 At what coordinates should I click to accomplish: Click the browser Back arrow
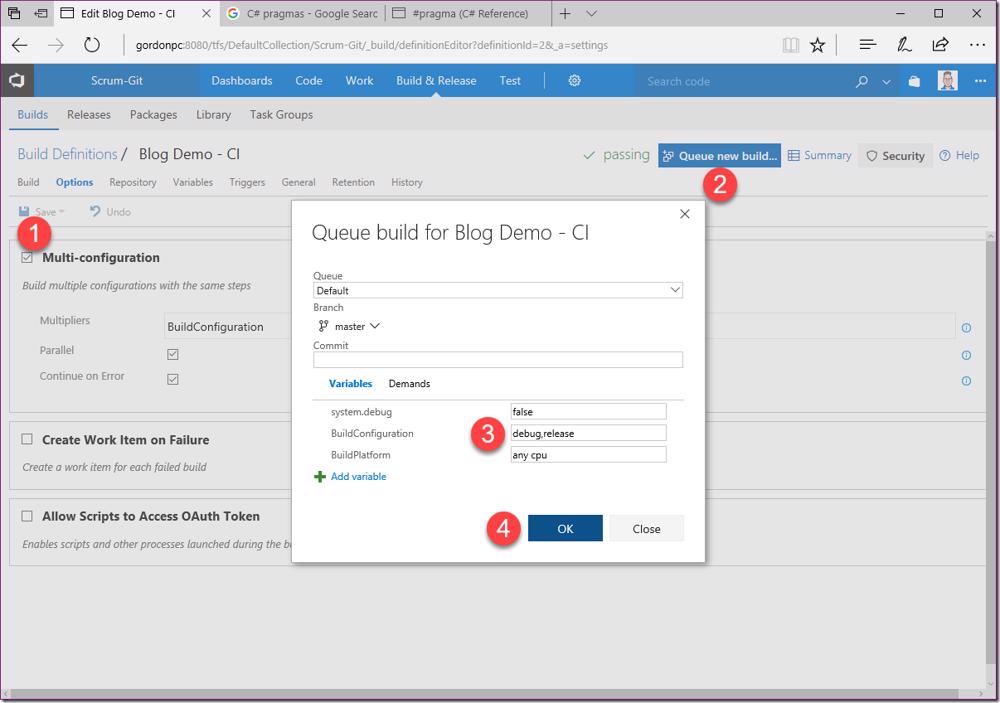pyautogui.click(x=20, y=45)
